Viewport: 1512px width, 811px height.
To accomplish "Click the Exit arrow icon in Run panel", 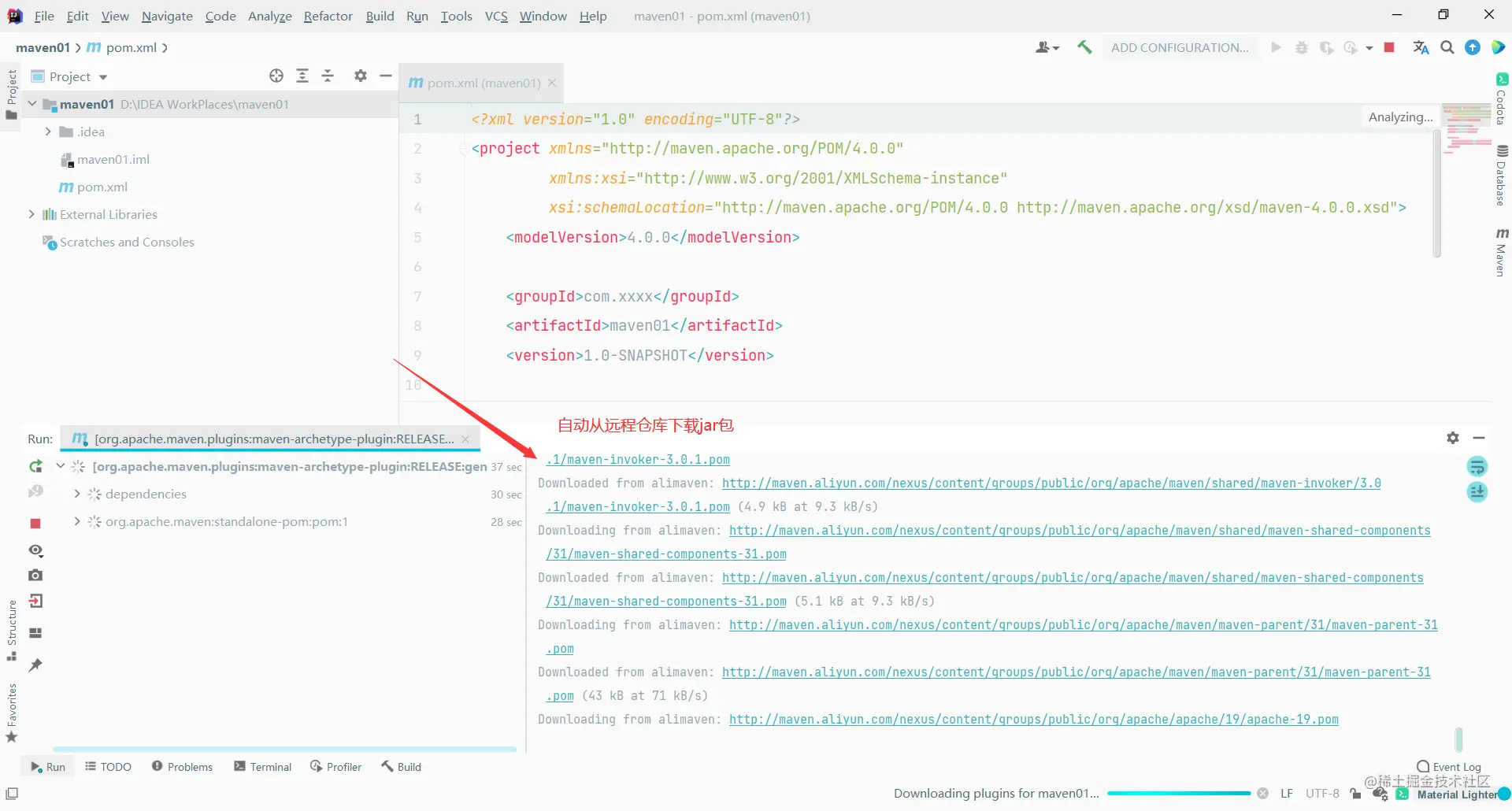I will 35,602.
